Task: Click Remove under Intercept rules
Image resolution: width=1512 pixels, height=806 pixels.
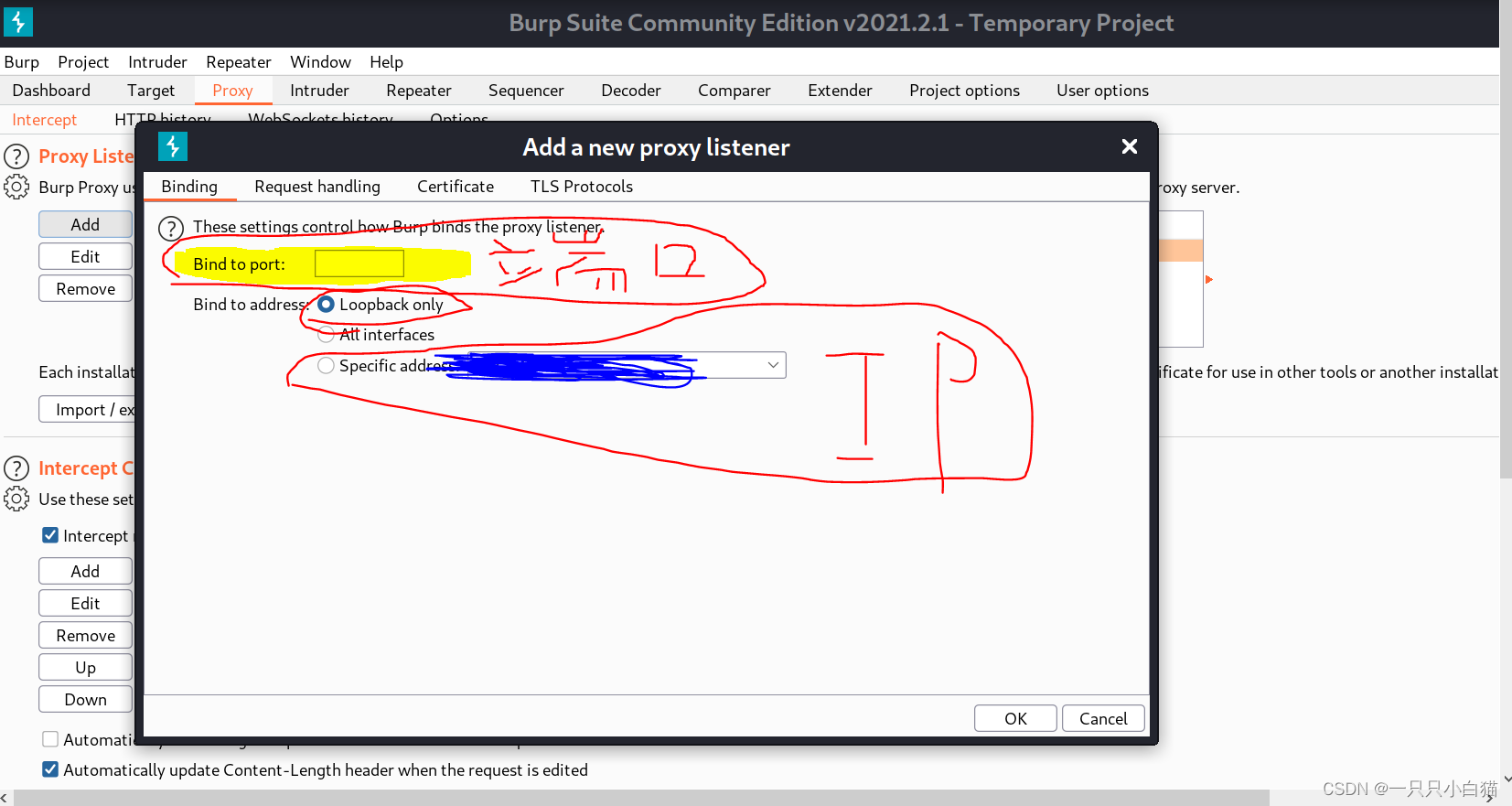Action: click(x=85, y=635)
